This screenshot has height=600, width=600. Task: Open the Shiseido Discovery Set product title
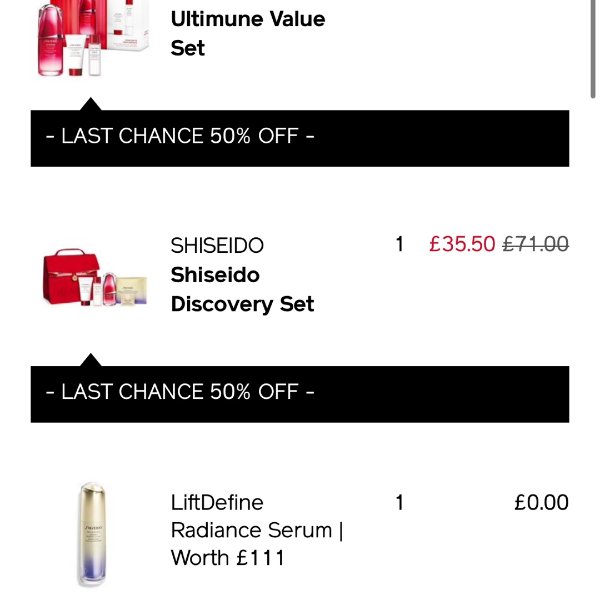click(x=242, y=289)
